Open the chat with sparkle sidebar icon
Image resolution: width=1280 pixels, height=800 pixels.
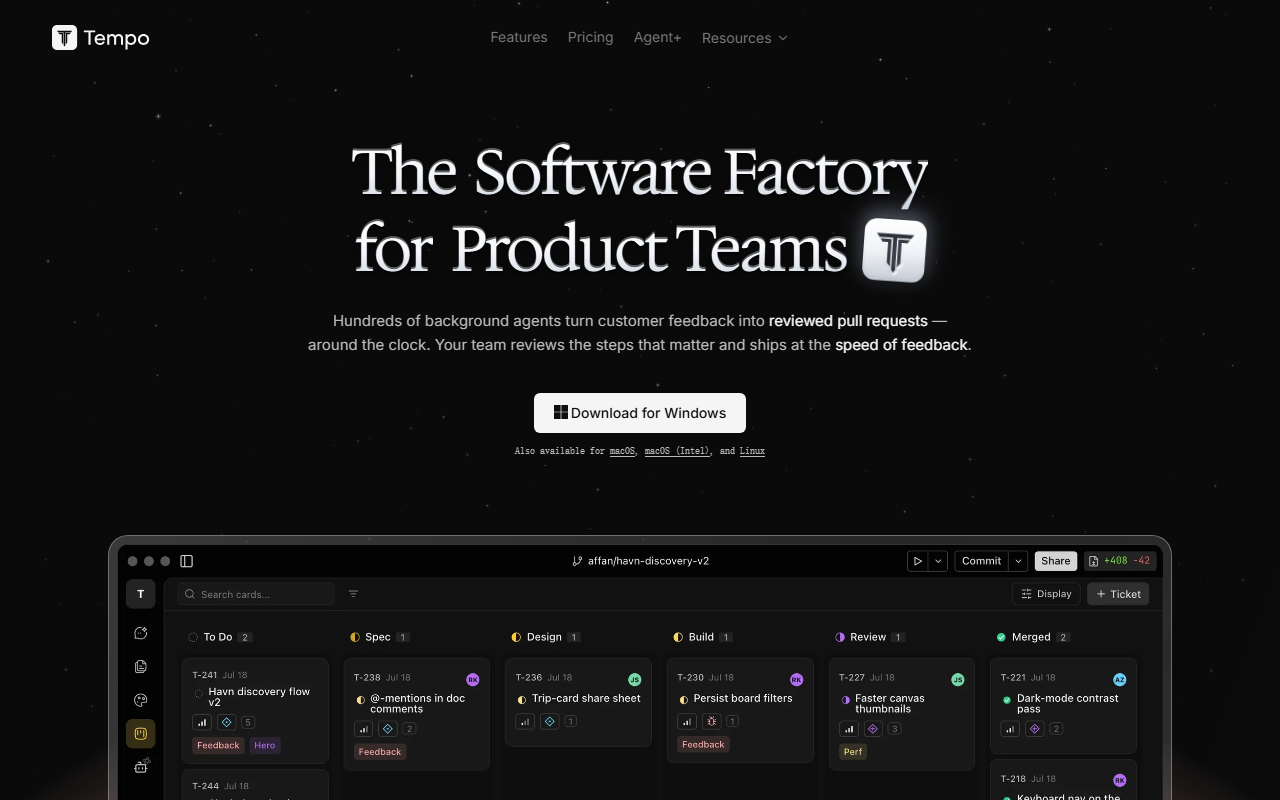(140, 633)
